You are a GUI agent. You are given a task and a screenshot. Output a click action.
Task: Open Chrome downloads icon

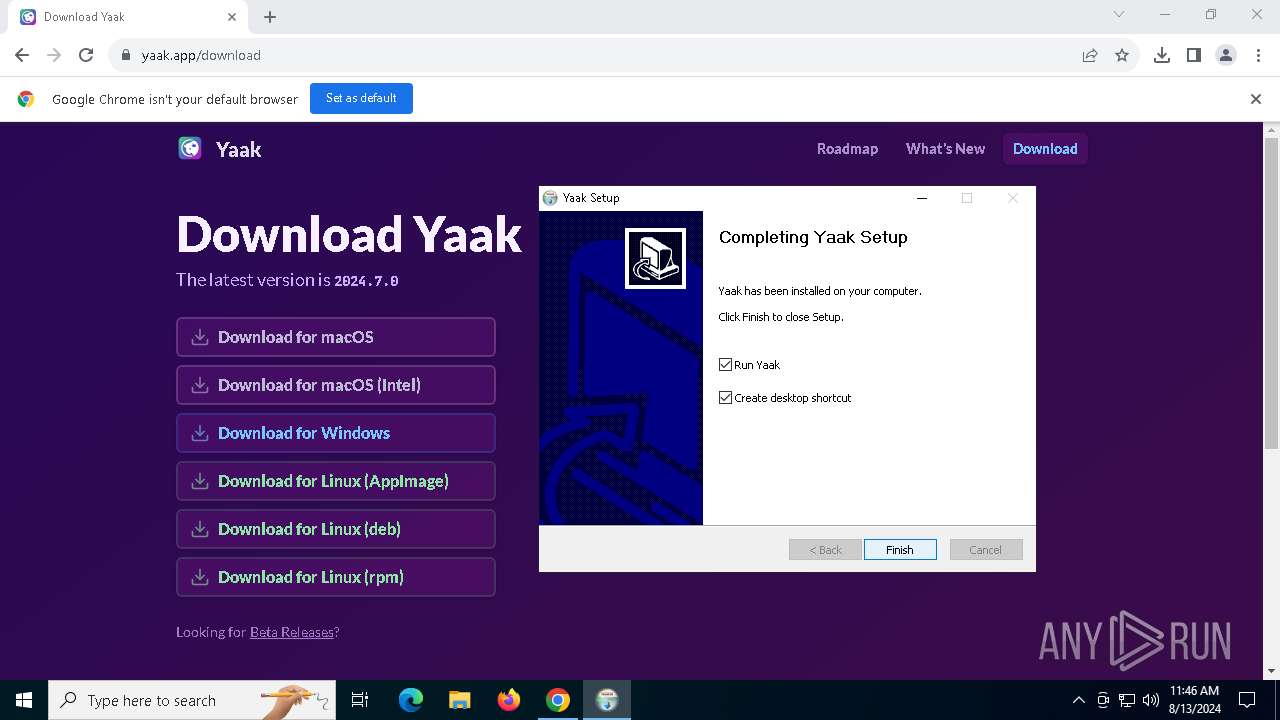[x=1162, y=55]
